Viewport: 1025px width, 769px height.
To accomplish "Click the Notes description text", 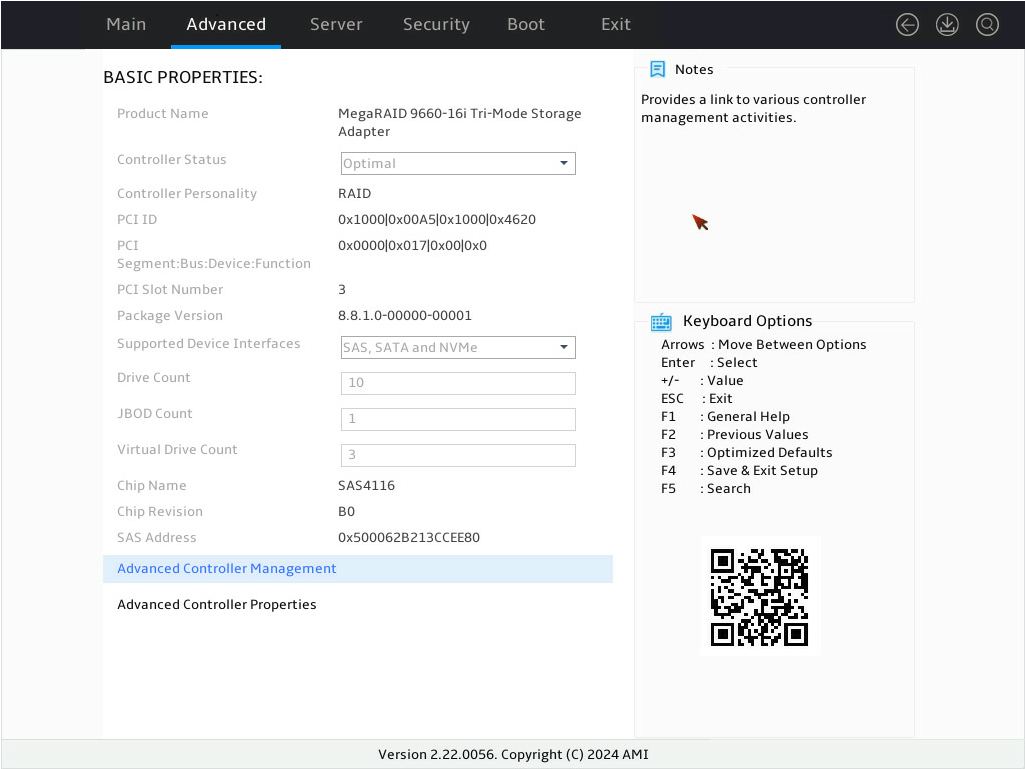I will (753, 109).
